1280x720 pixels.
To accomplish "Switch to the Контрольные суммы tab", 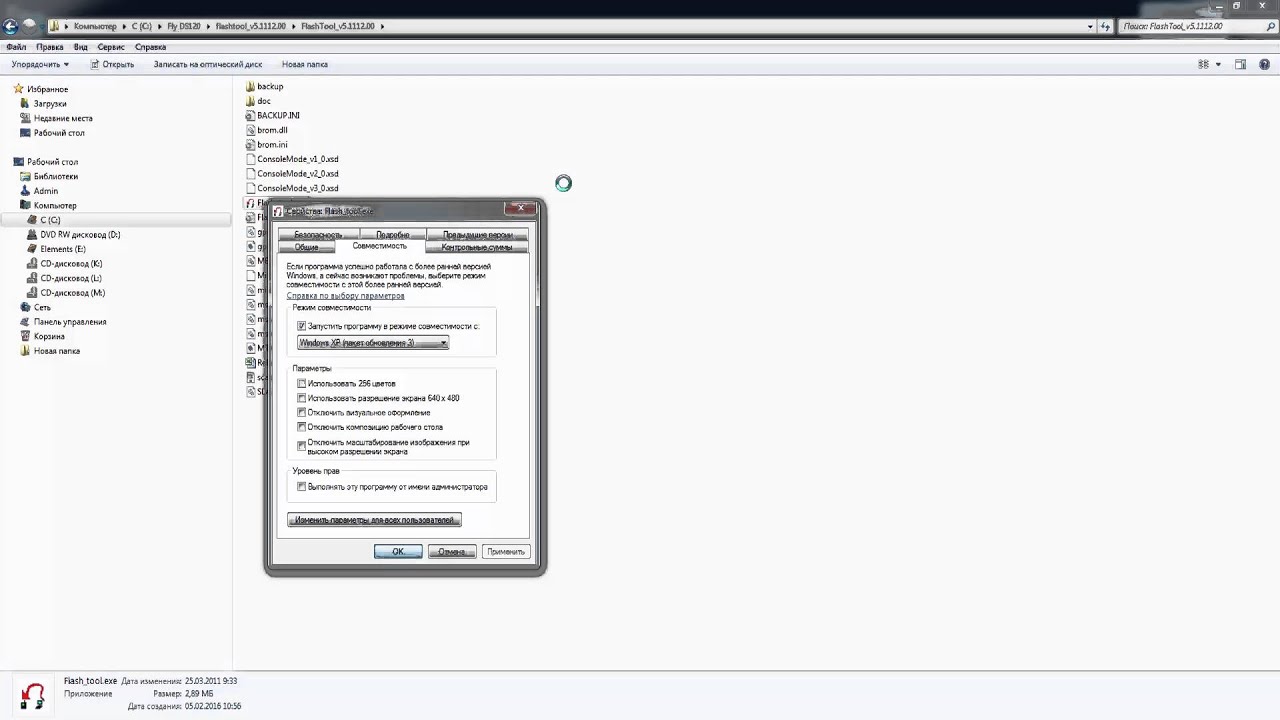I will click(x=477, y=246).
